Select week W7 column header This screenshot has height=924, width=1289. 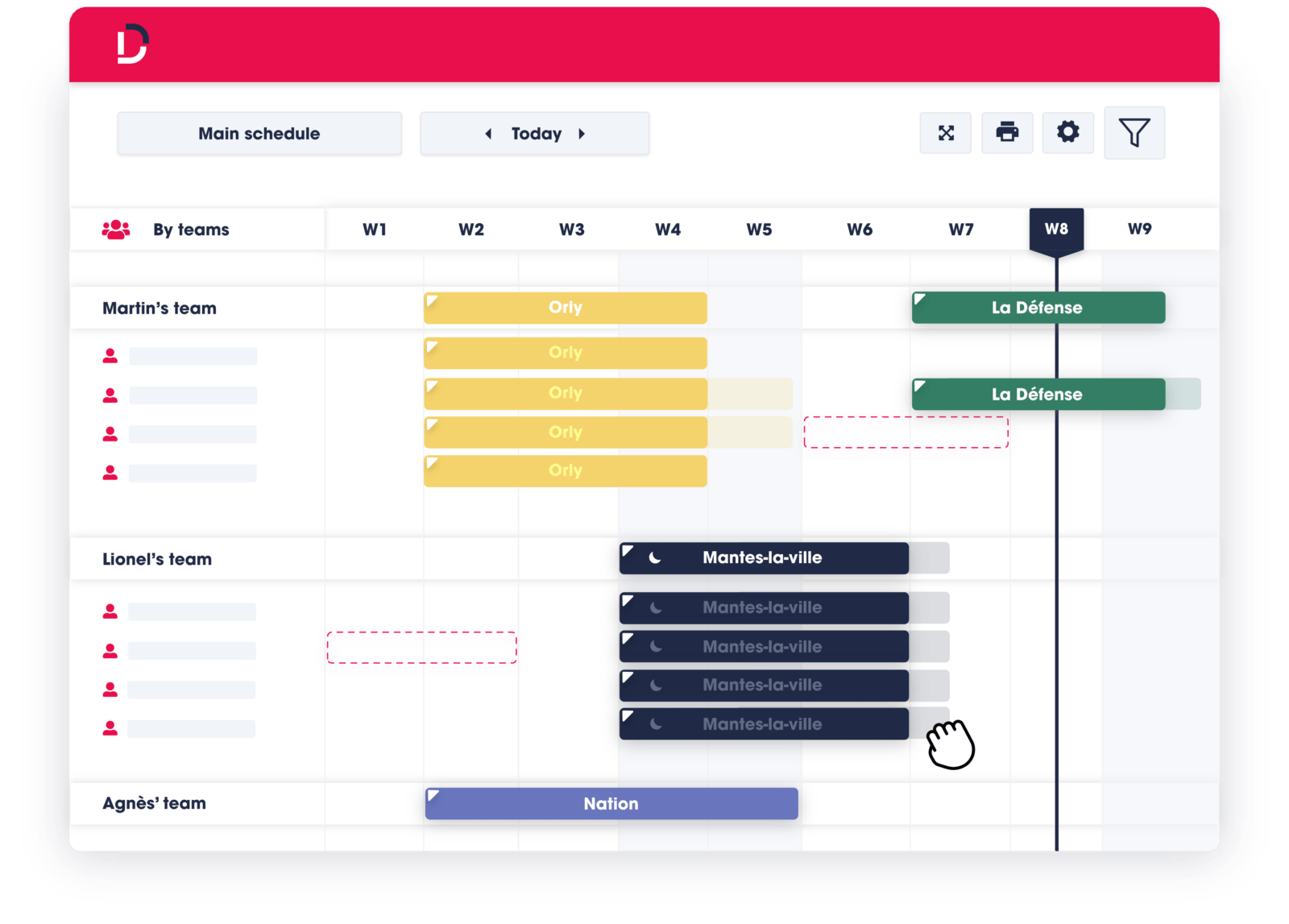pyautogui.click(x=961, y=230)
